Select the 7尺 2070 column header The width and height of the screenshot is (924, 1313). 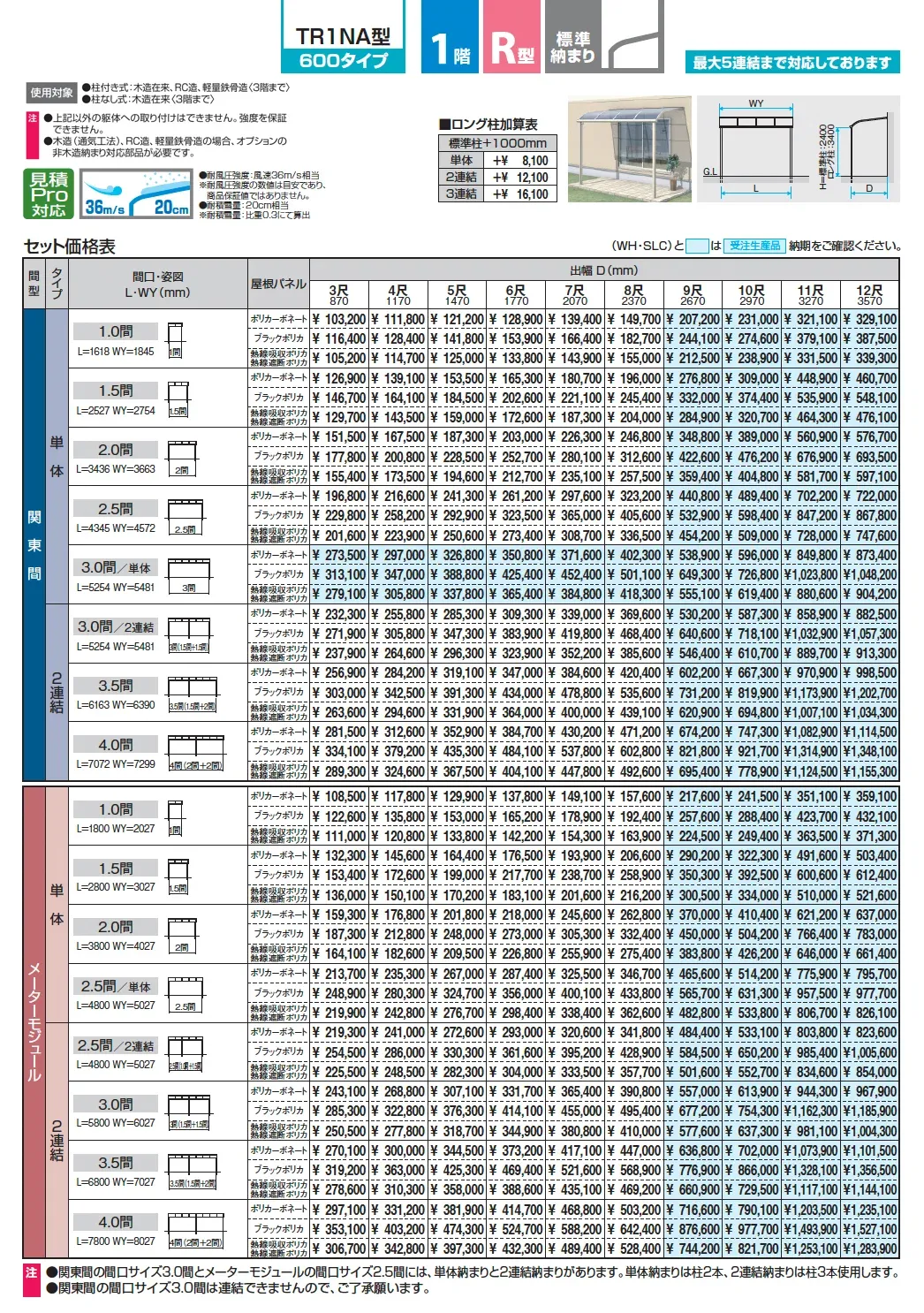pos(575,294)
